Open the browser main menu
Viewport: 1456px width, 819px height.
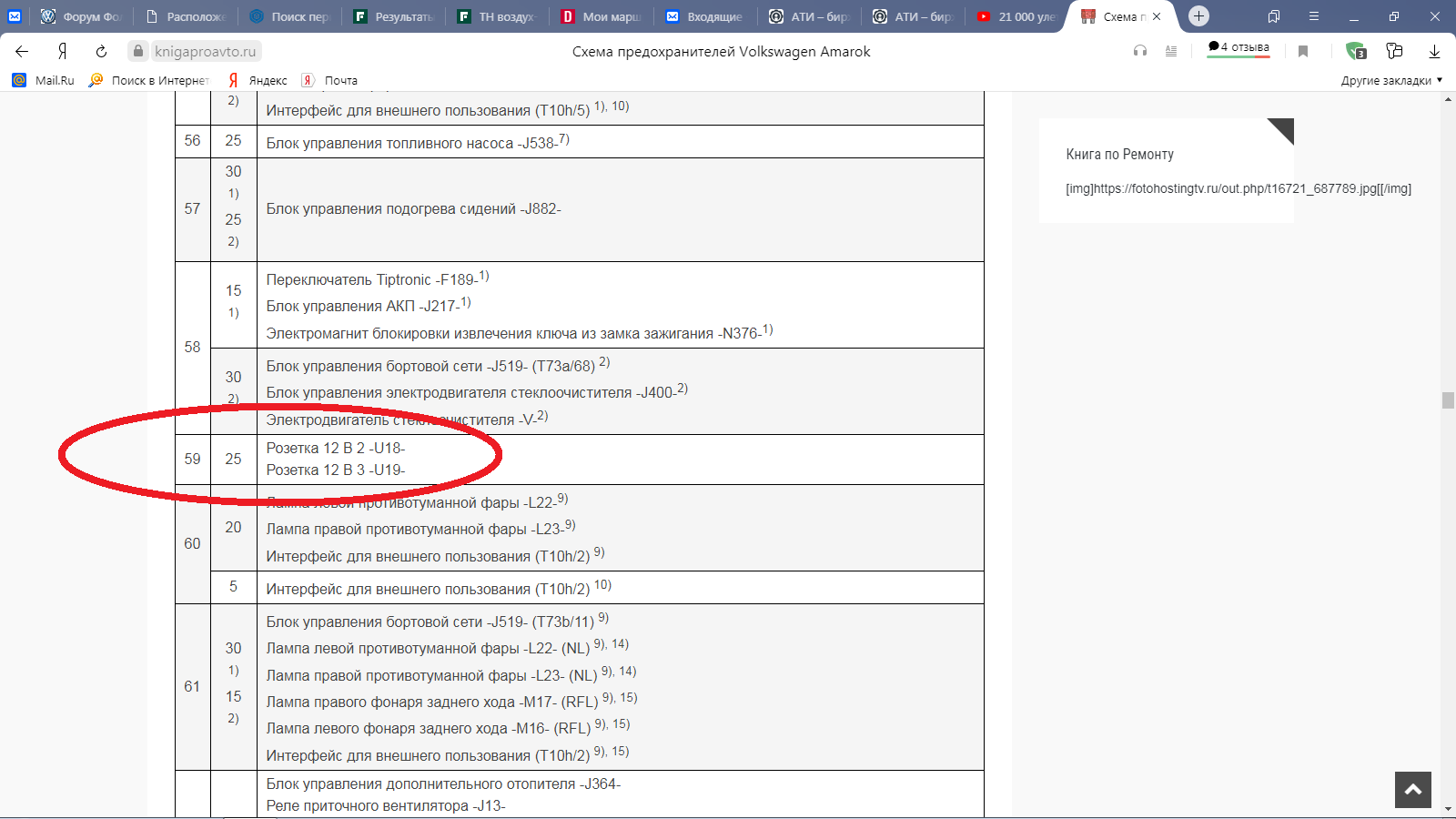tap(1314, 16)
